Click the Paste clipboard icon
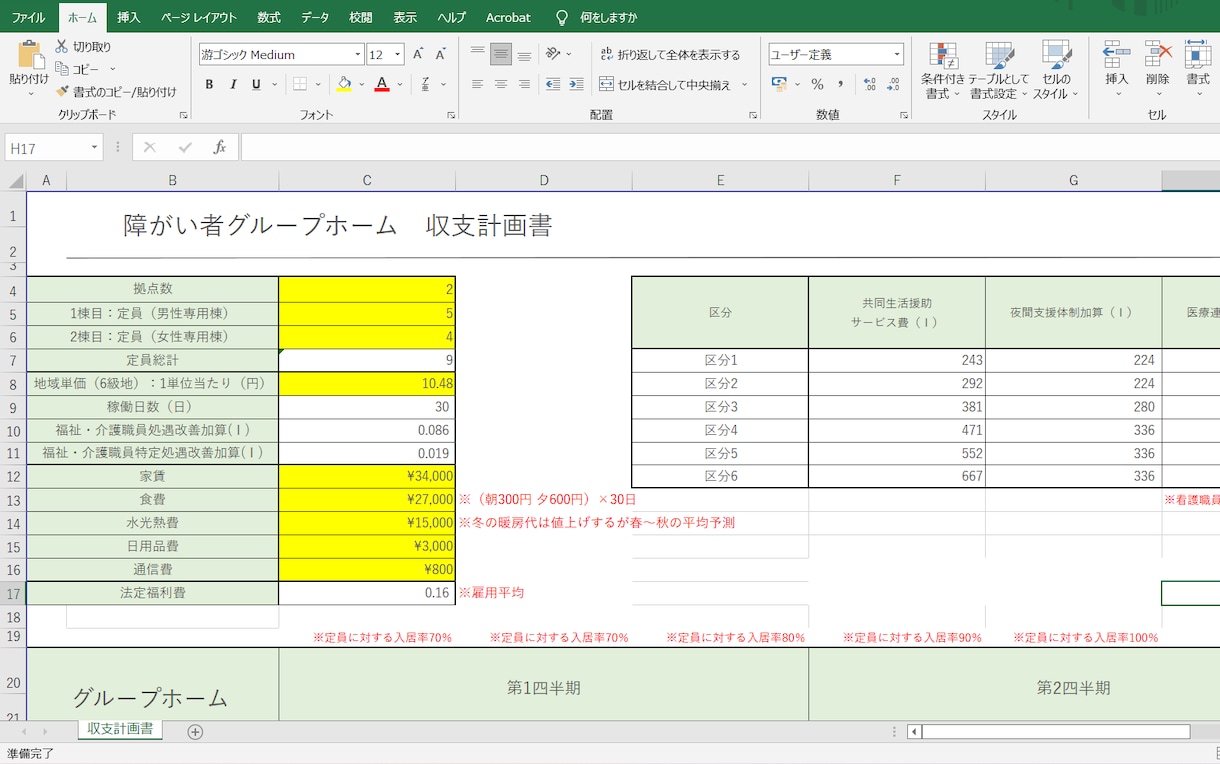 pos(29,55)
